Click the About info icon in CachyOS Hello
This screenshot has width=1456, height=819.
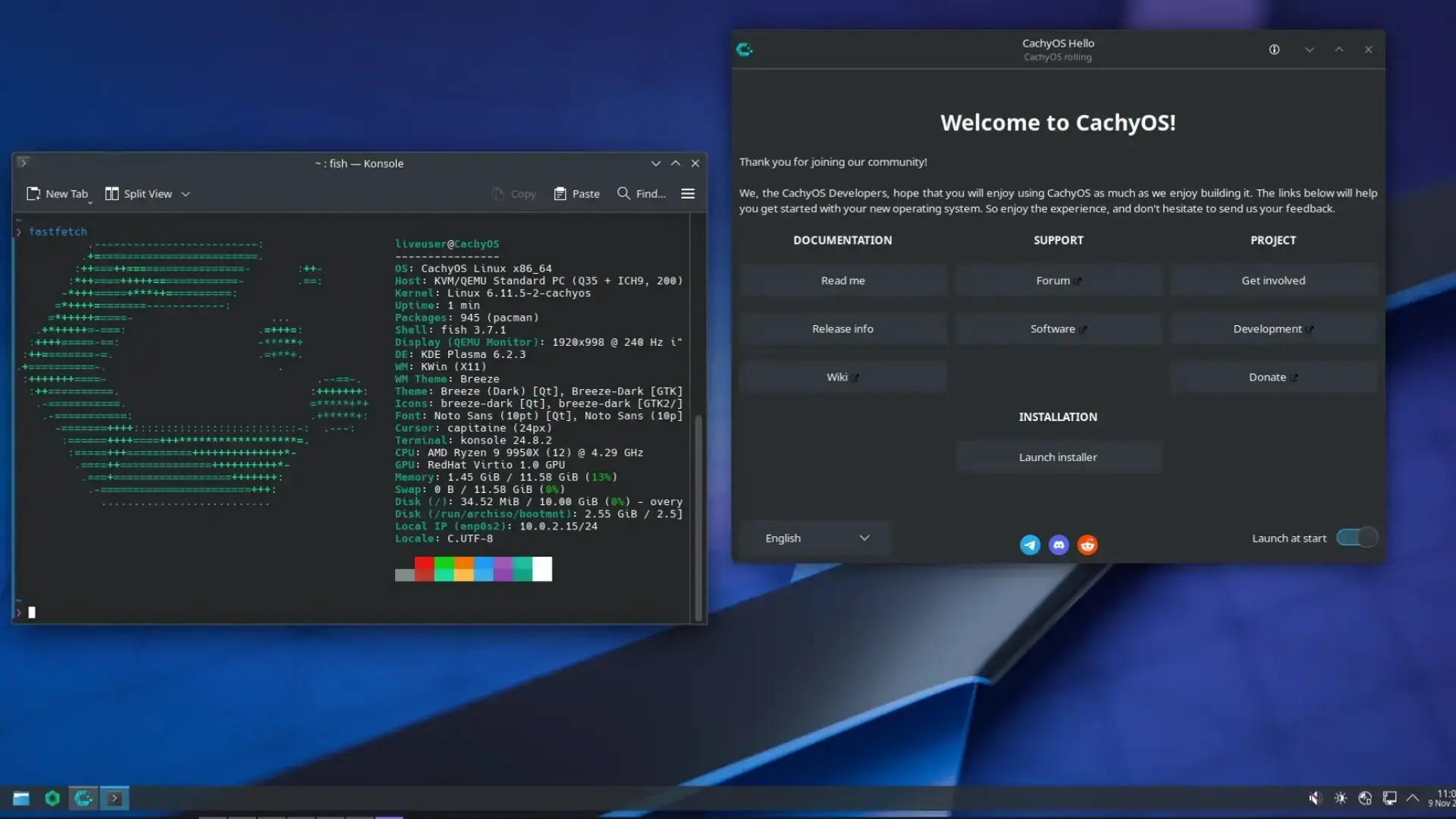tap(1274, 49)
